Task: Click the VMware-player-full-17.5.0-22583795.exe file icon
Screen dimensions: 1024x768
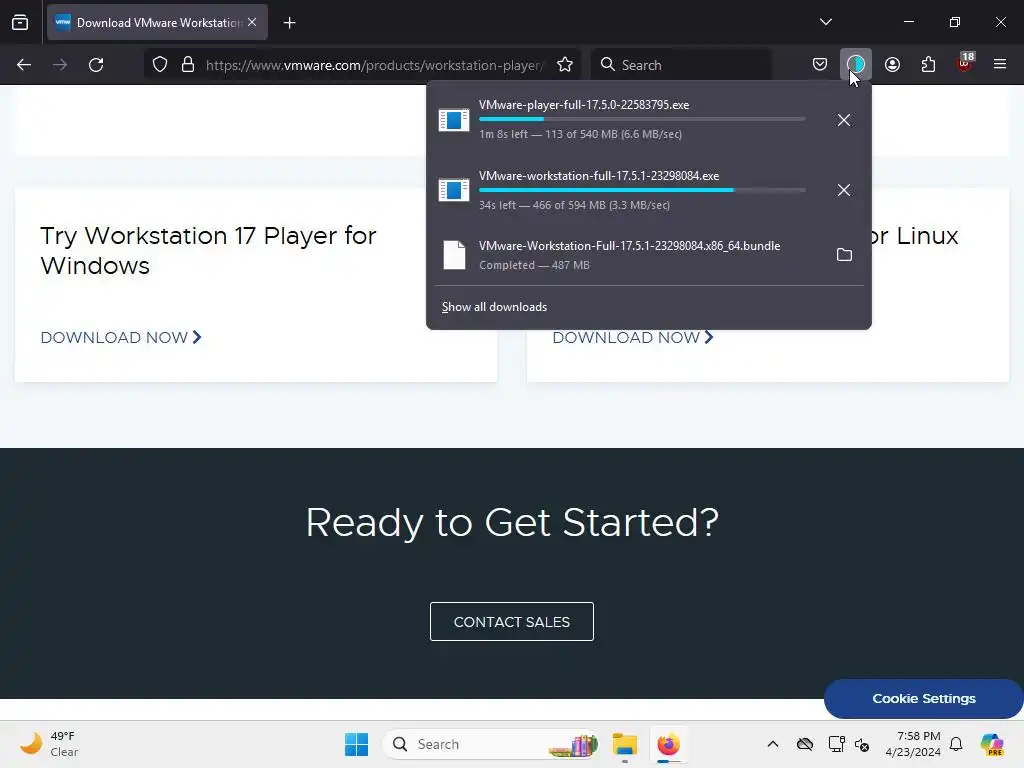Action: (454, 120)
